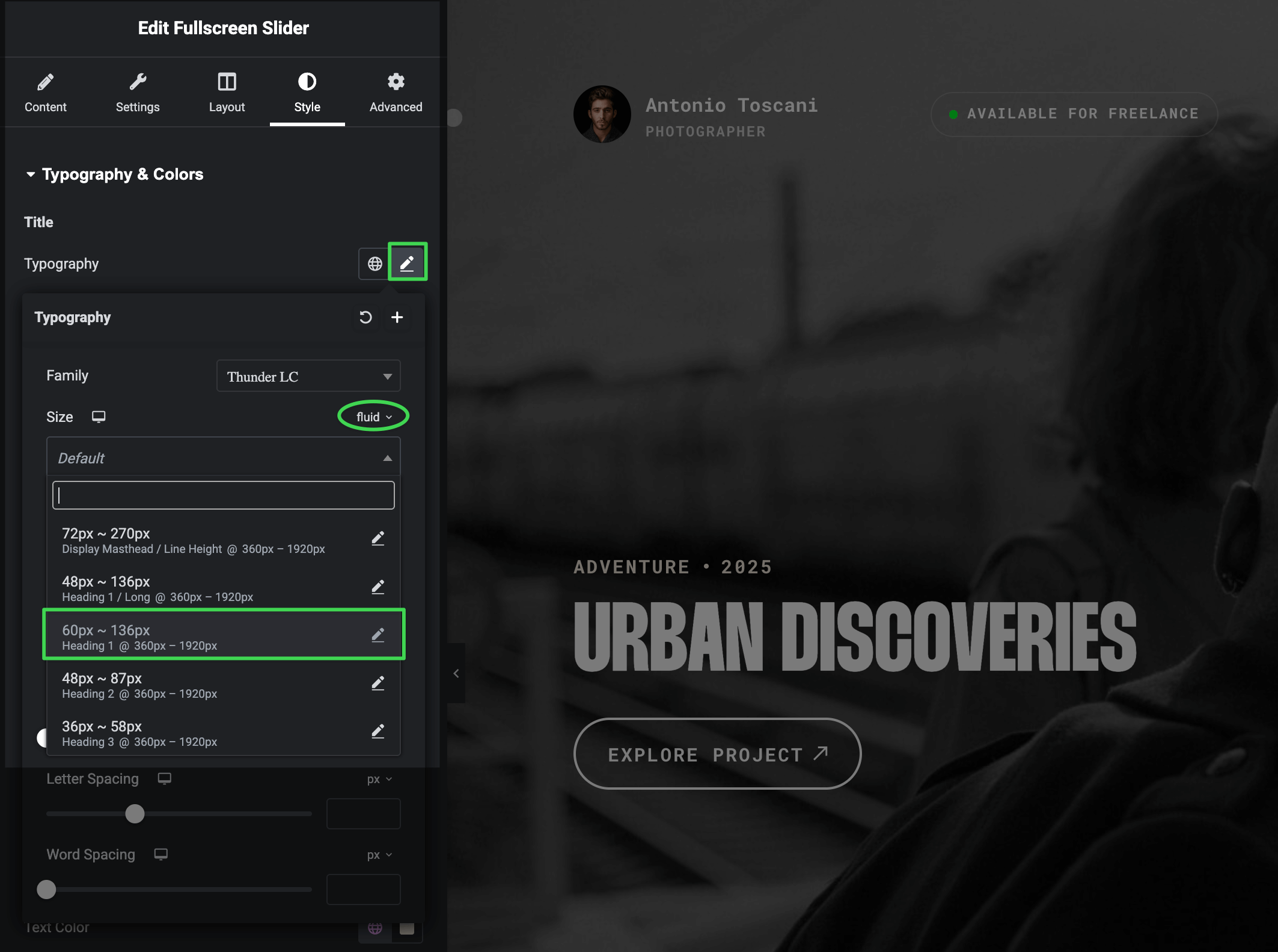Switch to the Layout tab
The image size is (1278, 952).
point(227,93)
